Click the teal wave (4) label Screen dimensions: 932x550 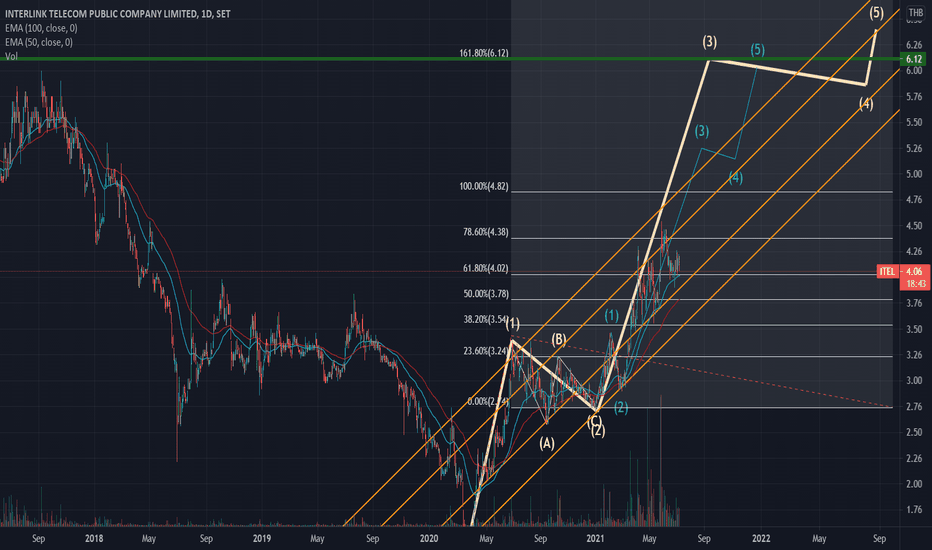tap(736, 177)
